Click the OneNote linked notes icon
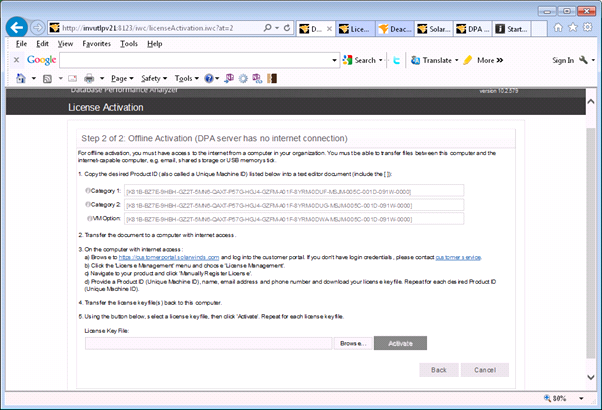Image resolution: width=602 pixels, height=410 pixels. coord(257,78)
